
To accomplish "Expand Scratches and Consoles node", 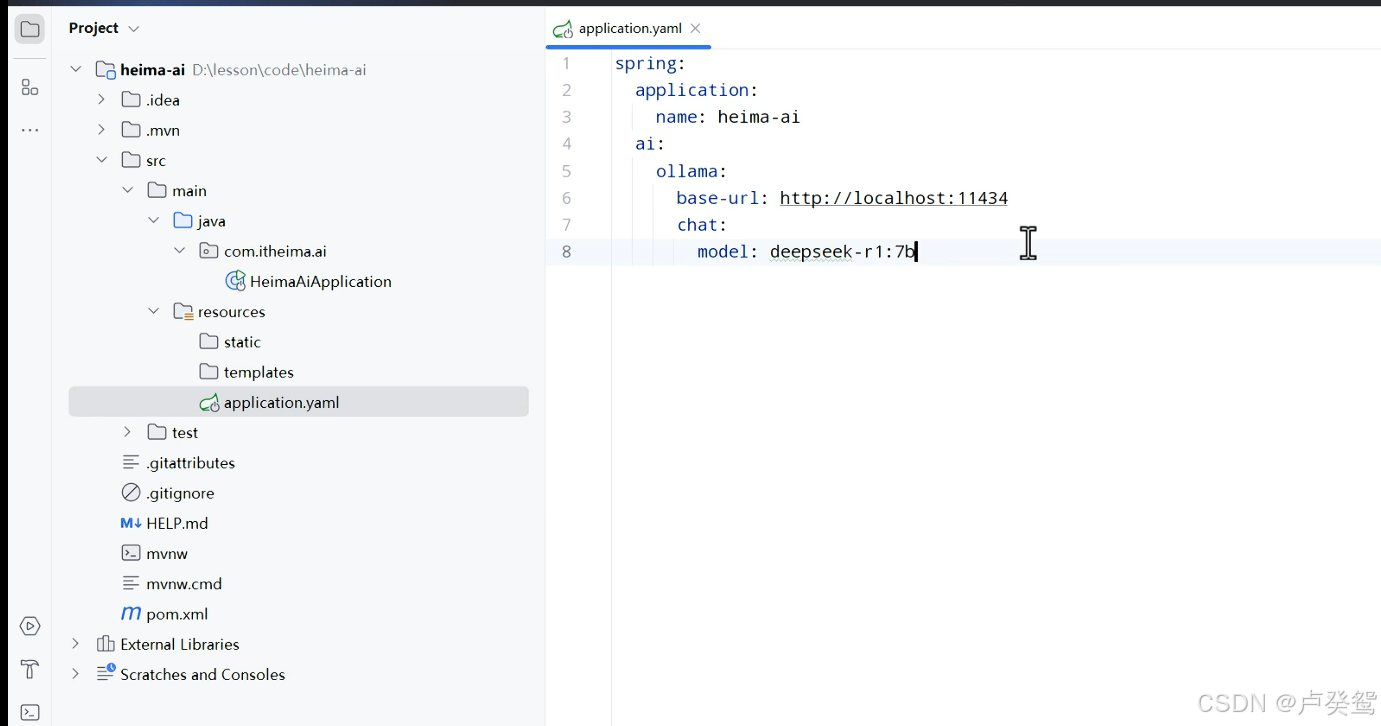I will [x=76, y=674].
